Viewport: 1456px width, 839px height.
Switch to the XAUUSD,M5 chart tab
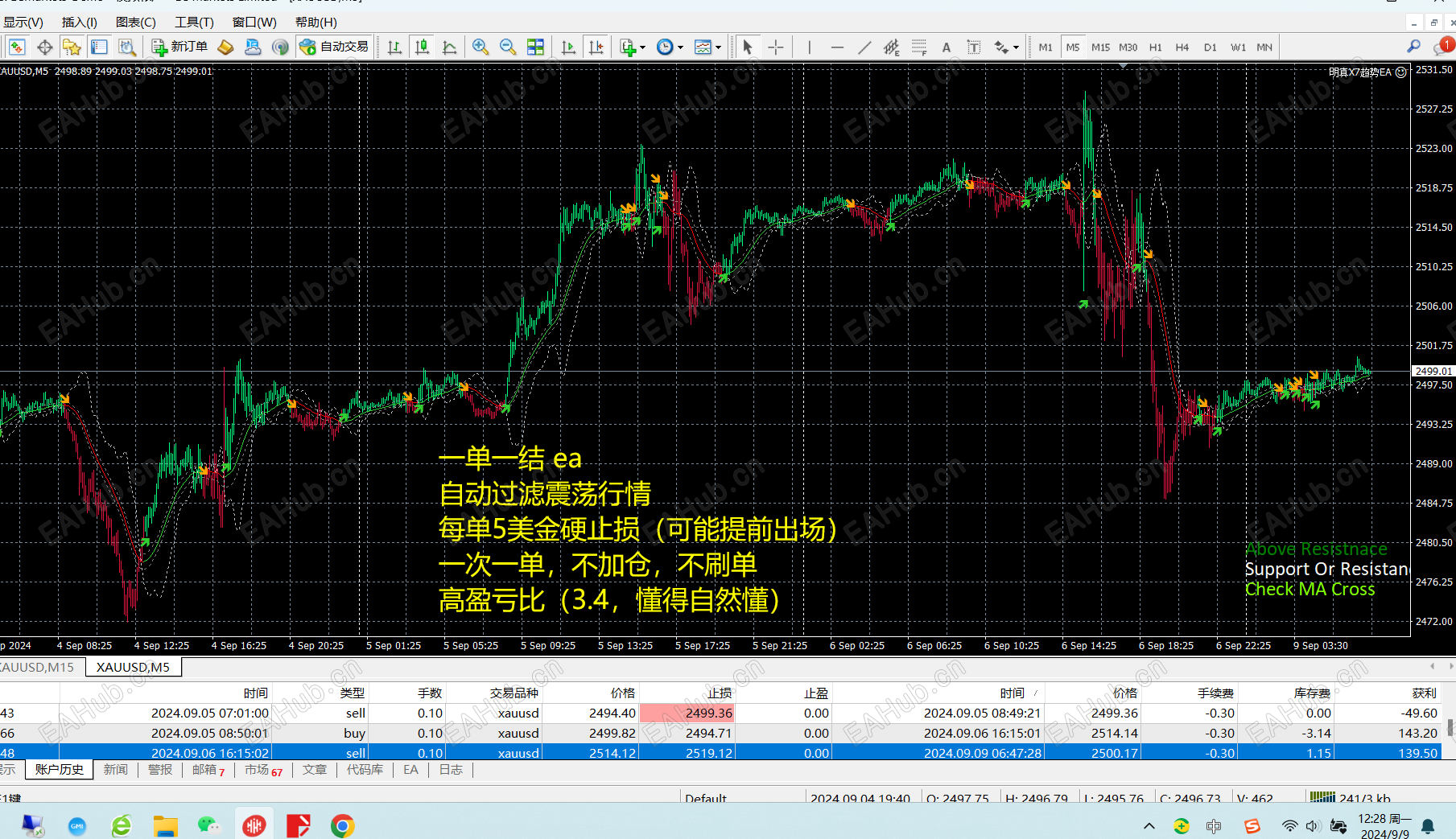click(133, 667)
